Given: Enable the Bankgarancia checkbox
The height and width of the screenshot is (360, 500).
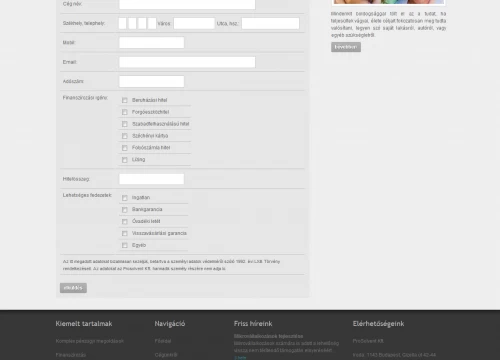Looking at the screenshot, I should coord(125,210).
